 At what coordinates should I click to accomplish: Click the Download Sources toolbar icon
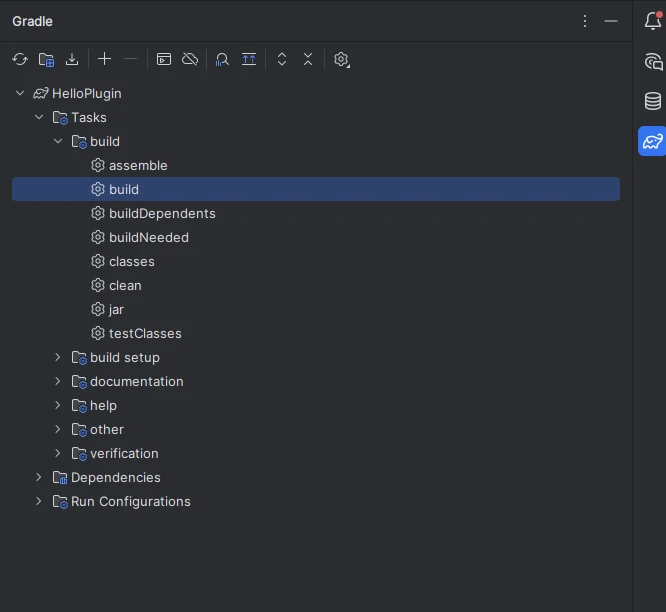click(72, 60)
